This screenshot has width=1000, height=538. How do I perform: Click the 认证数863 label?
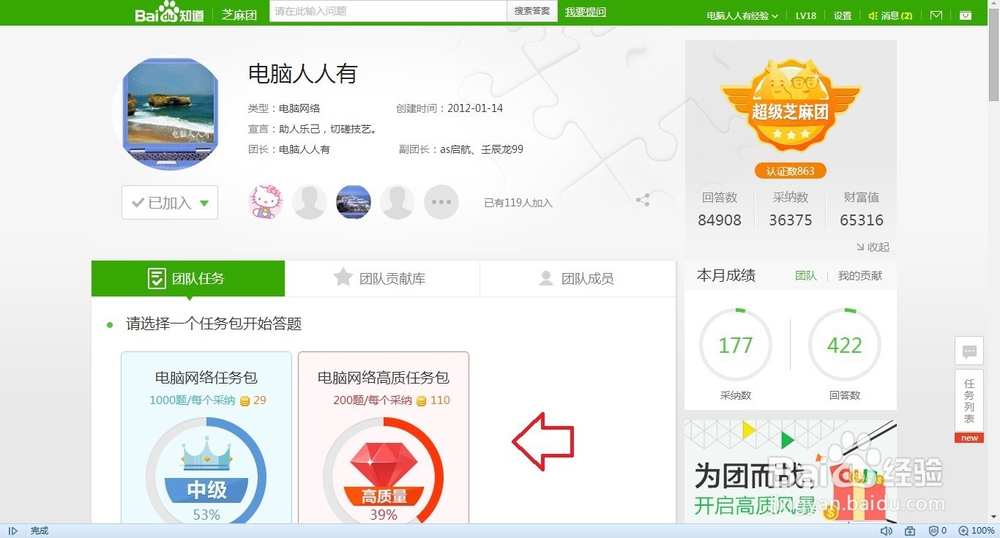[790, 171]
